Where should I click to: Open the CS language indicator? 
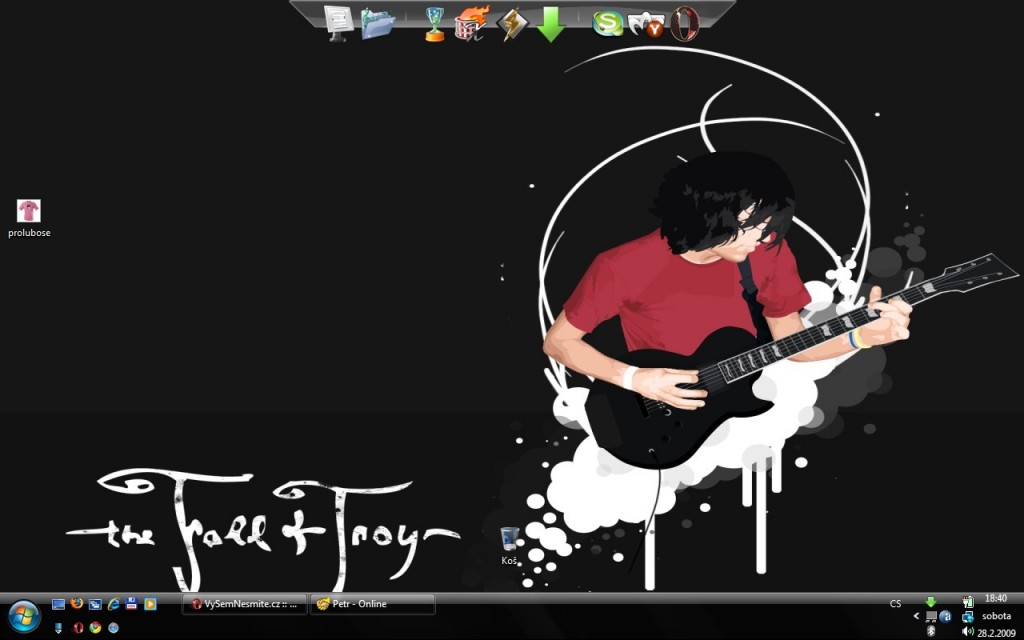[895, 603]
